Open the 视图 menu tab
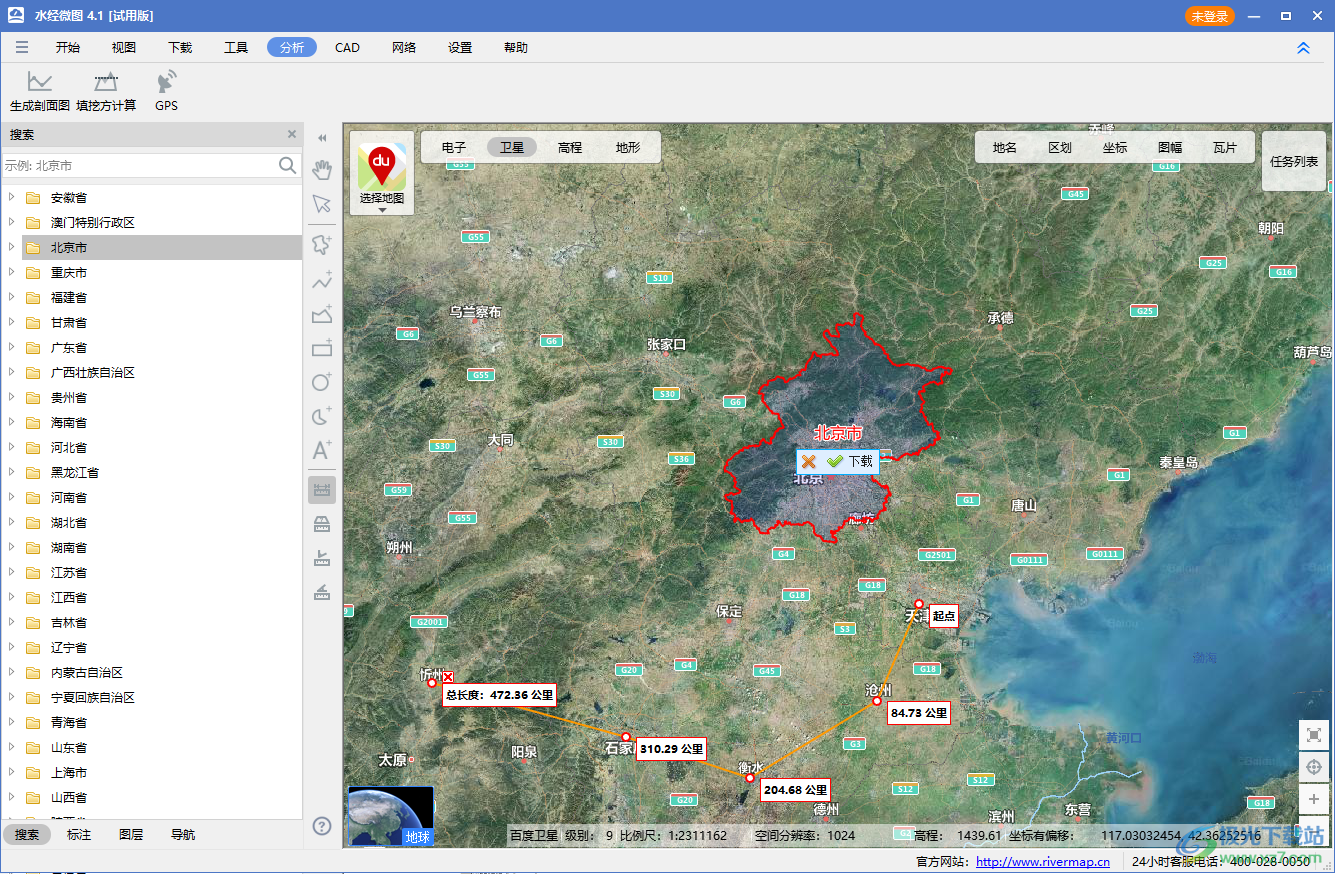The image size is (1335, 874). [x=124, y=47]
